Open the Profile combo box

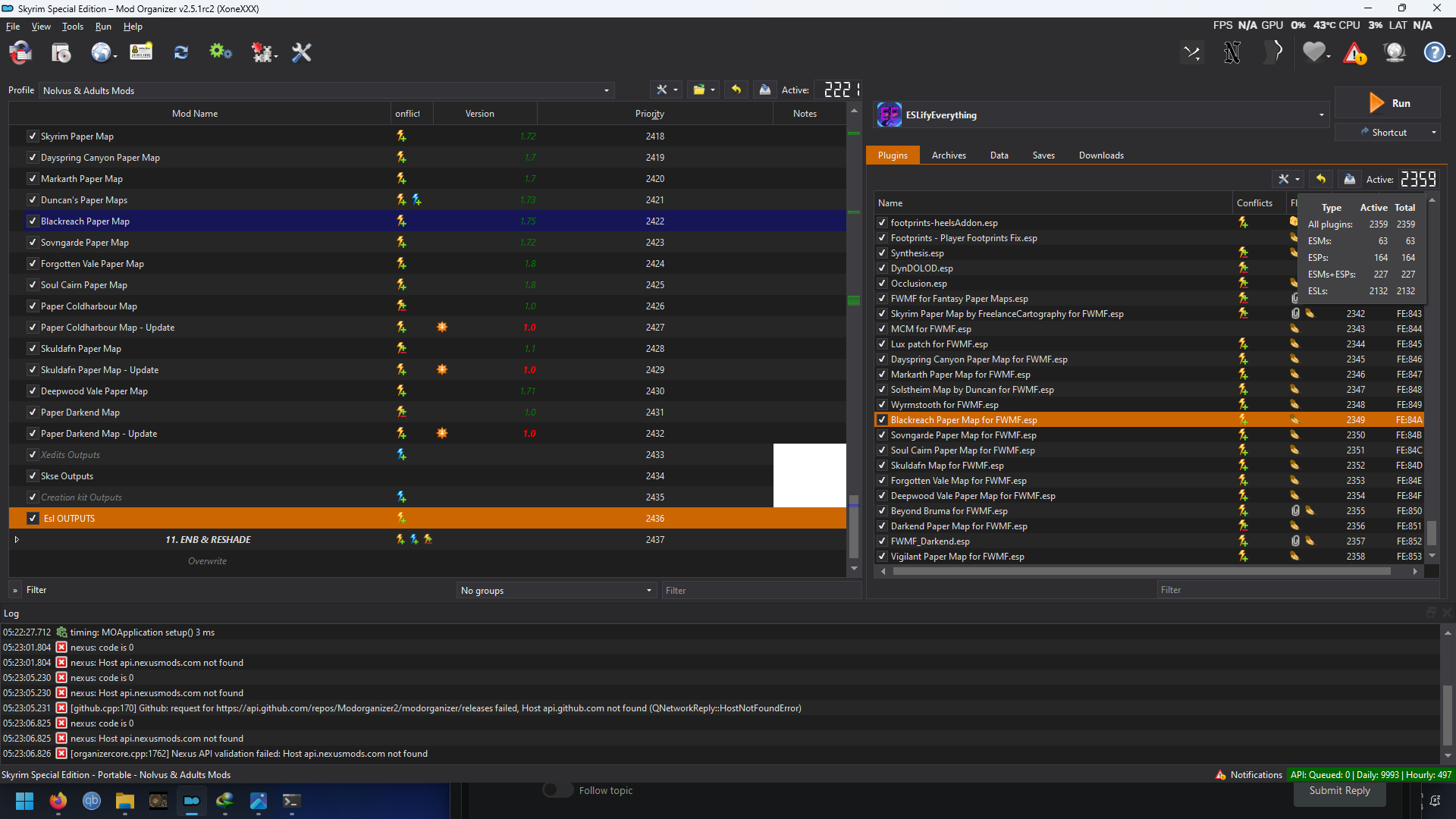(x=326, y=90)
